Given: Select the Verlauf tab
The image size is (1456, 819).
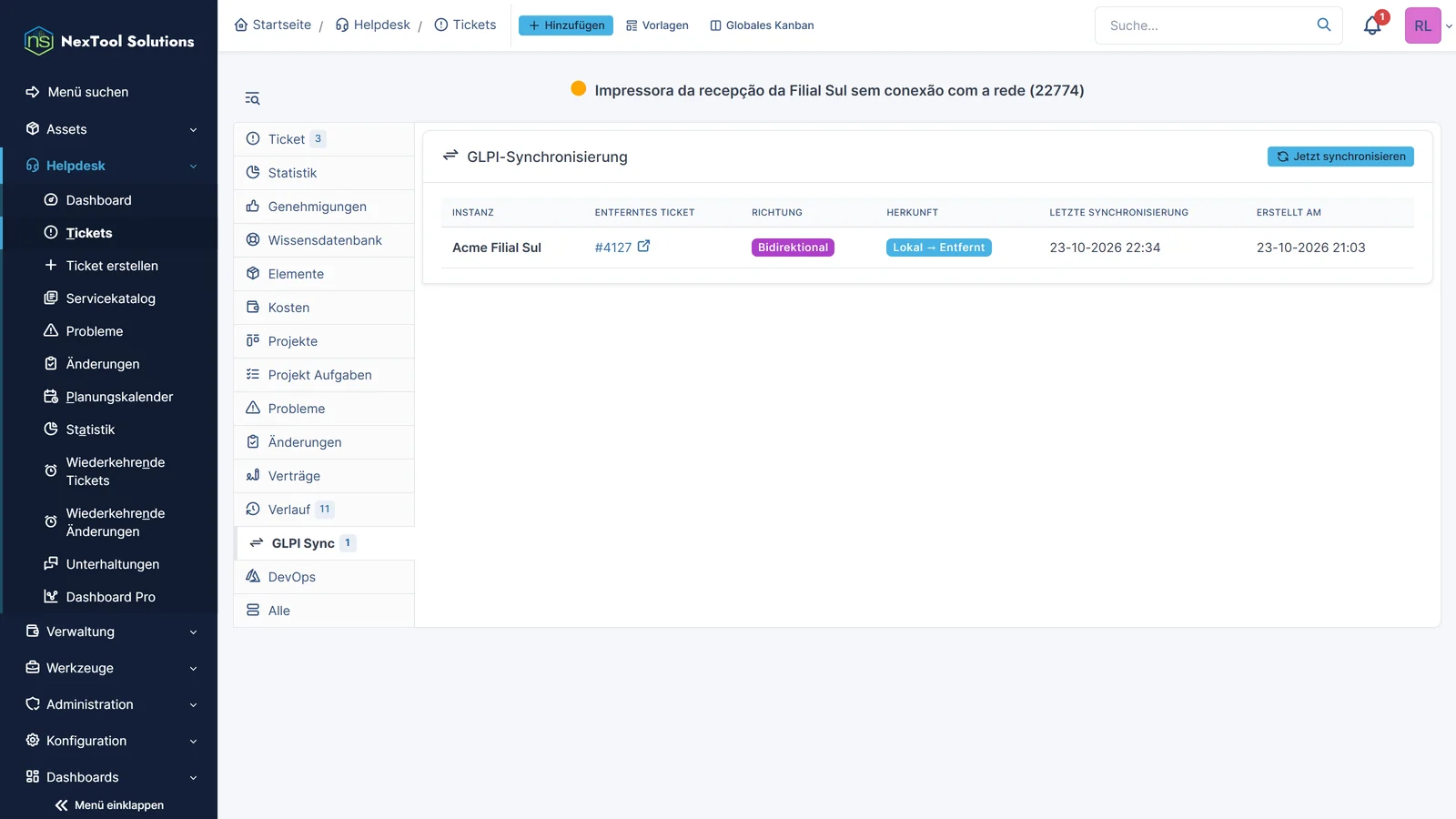Looking at the screenshot, I should point(324,510).
